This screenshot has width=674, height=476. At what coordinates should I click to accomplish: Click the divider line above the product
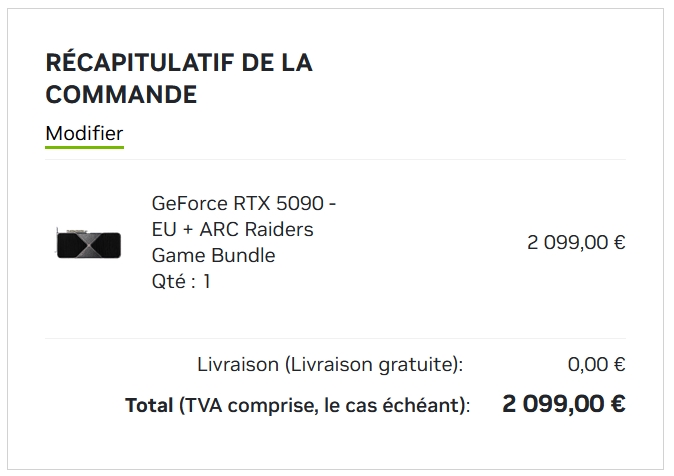pos(335,160)
